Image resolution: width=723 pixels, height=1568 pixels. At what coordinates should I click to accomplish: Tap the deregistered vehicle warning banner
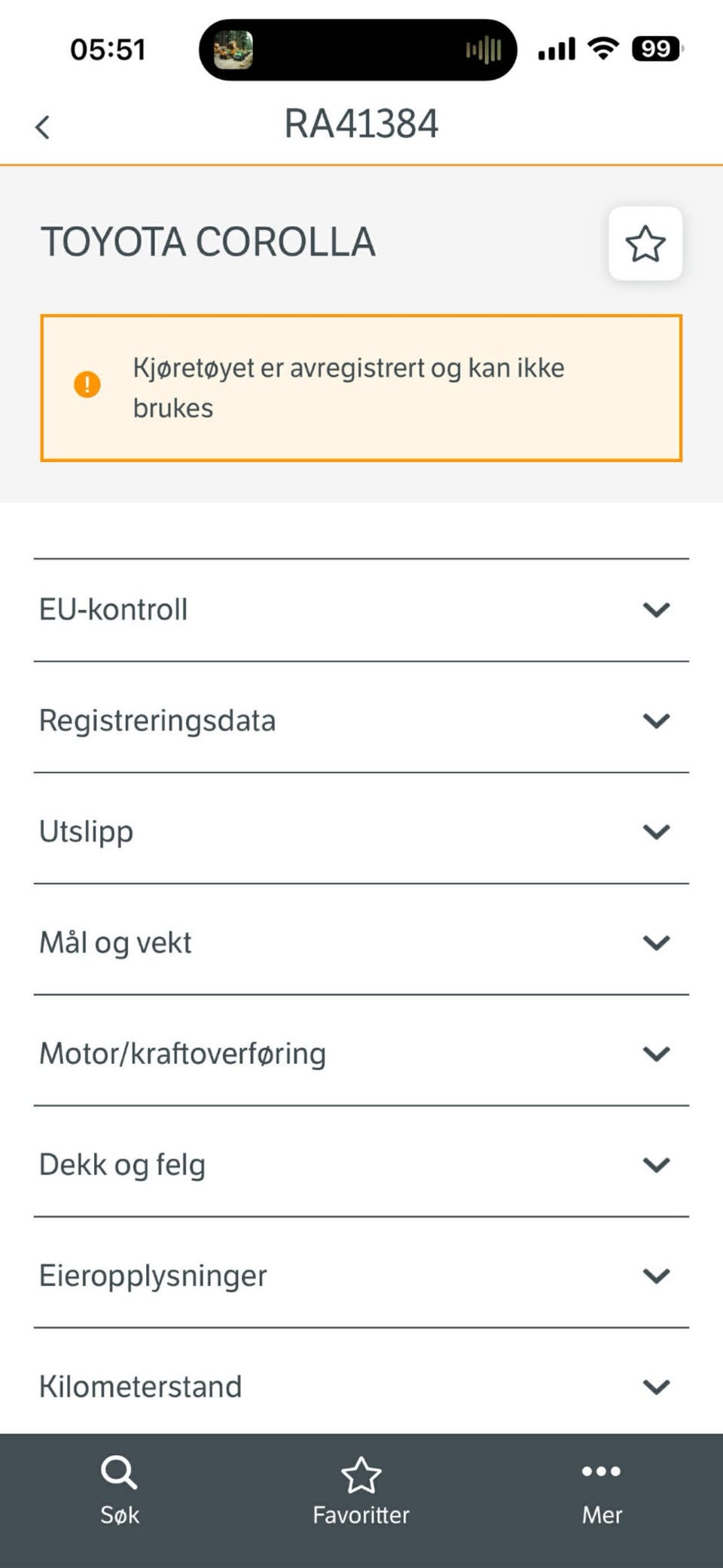click(x=361, y=387)
